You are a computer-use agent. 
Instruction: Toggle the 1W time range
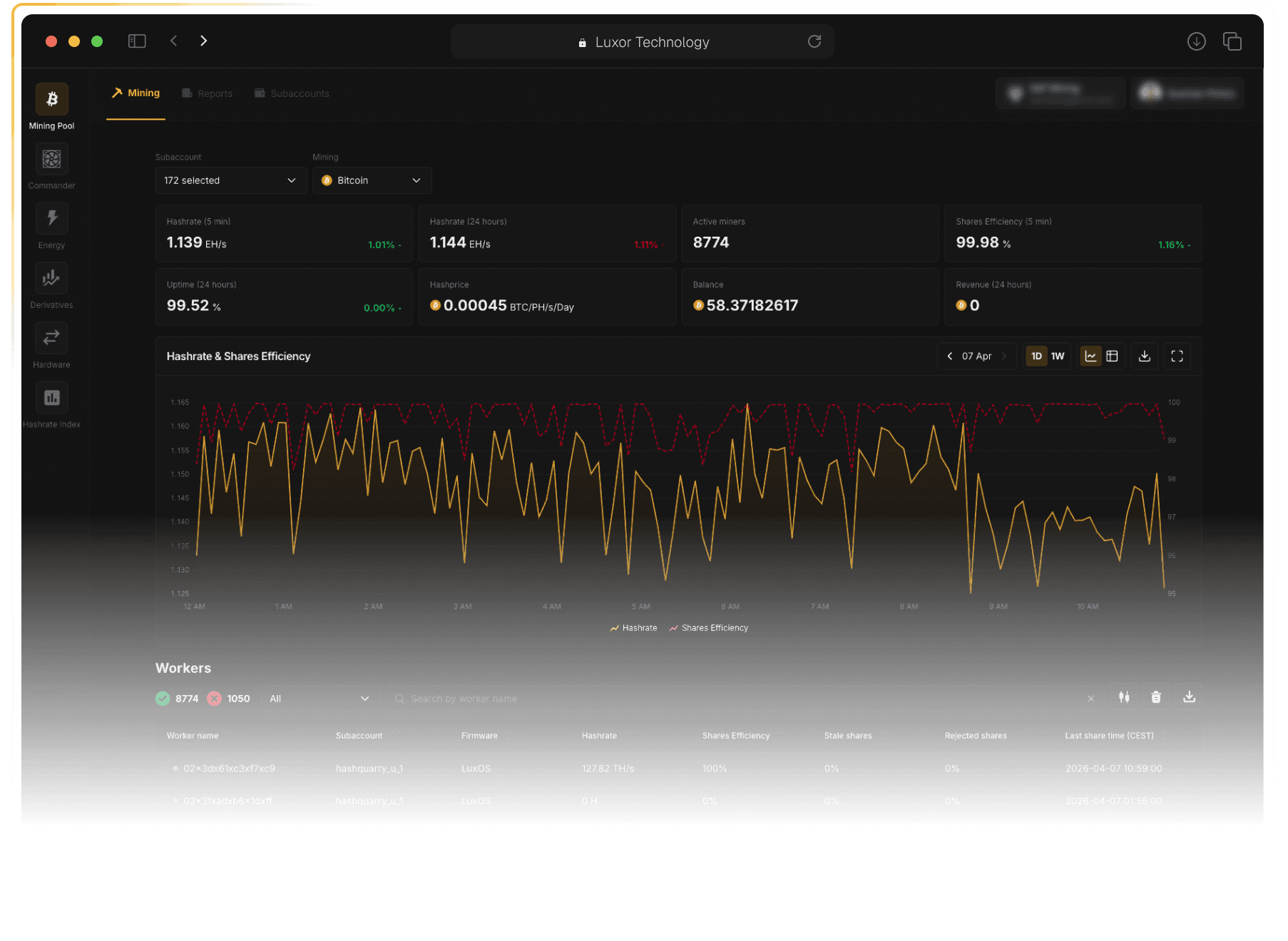(1058, 356)
